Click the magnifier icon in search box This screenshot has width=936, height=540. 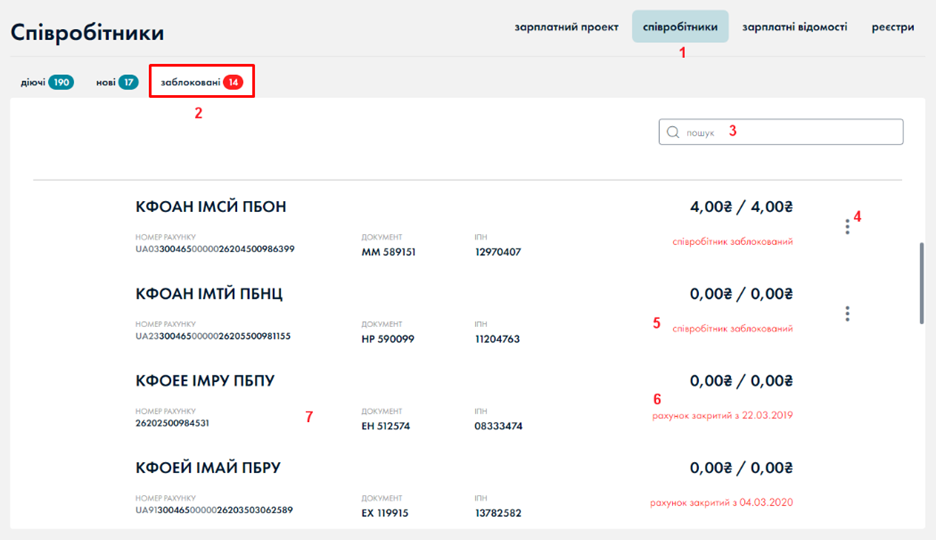(x=673, y=132)
